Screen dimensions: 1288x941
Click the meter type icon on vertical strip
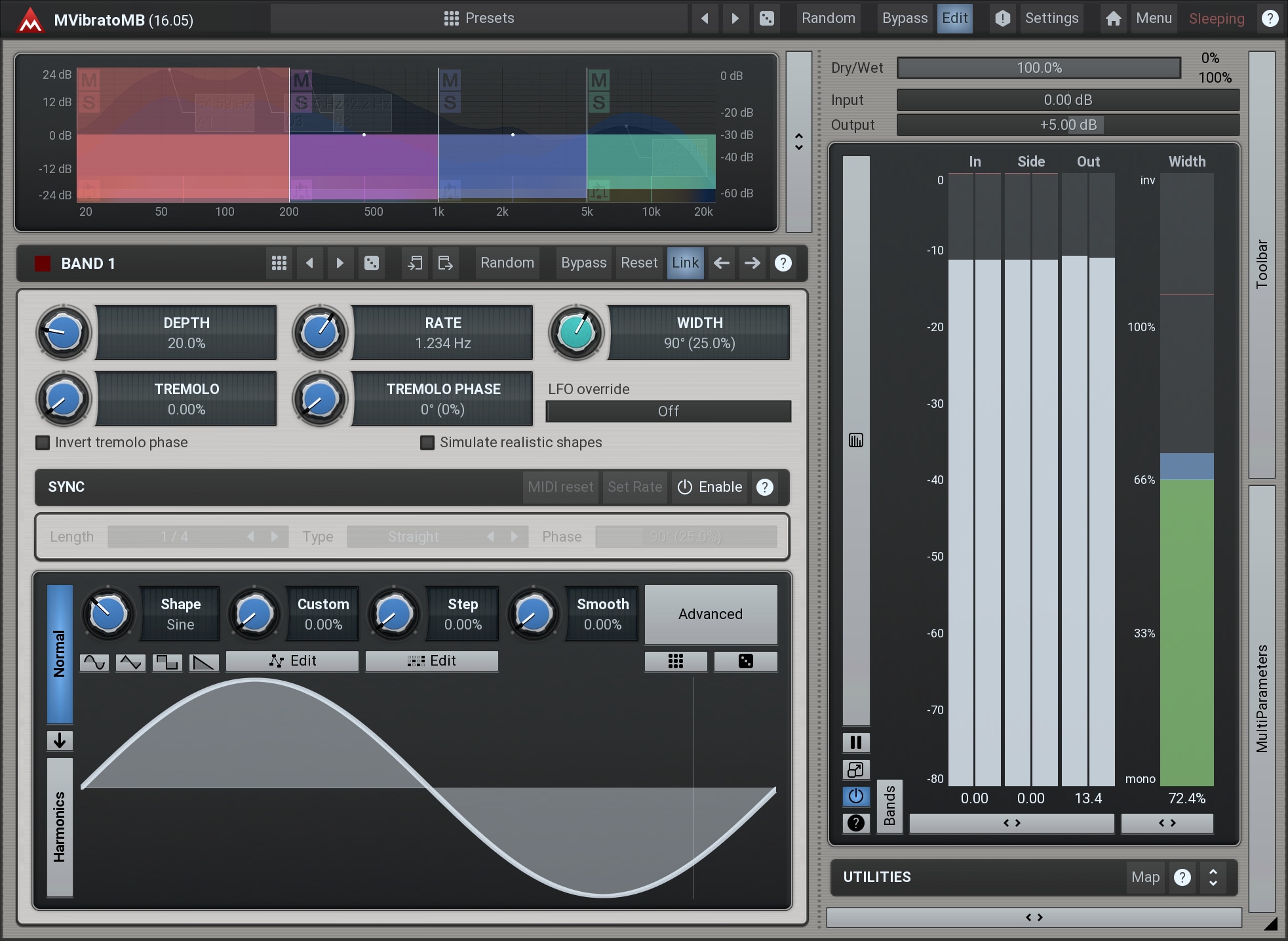[856, 440]
